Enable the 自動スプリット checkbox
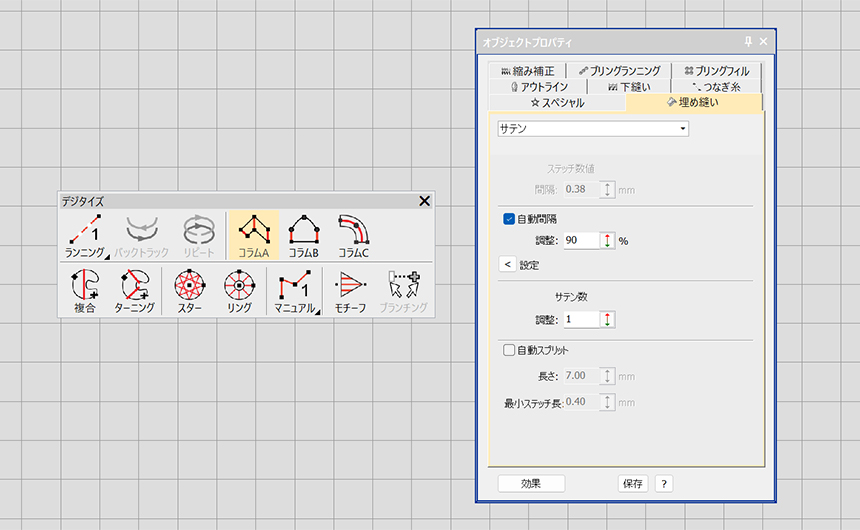The width and height of the screenshot is (860, 530). click(510, 350)
